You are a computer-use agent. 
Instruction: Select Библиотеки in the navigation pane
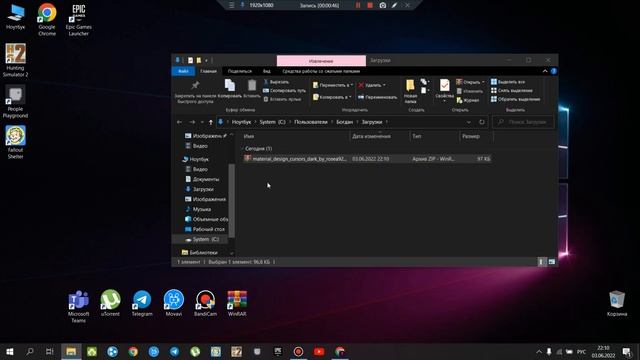(x=200, y=253)
